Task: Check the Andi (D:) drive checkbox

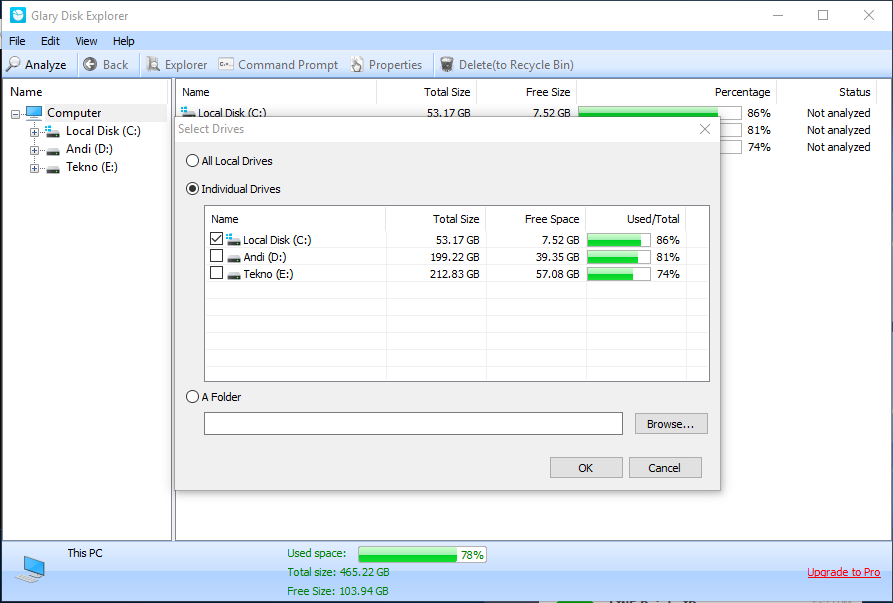Action: (217, 257)
